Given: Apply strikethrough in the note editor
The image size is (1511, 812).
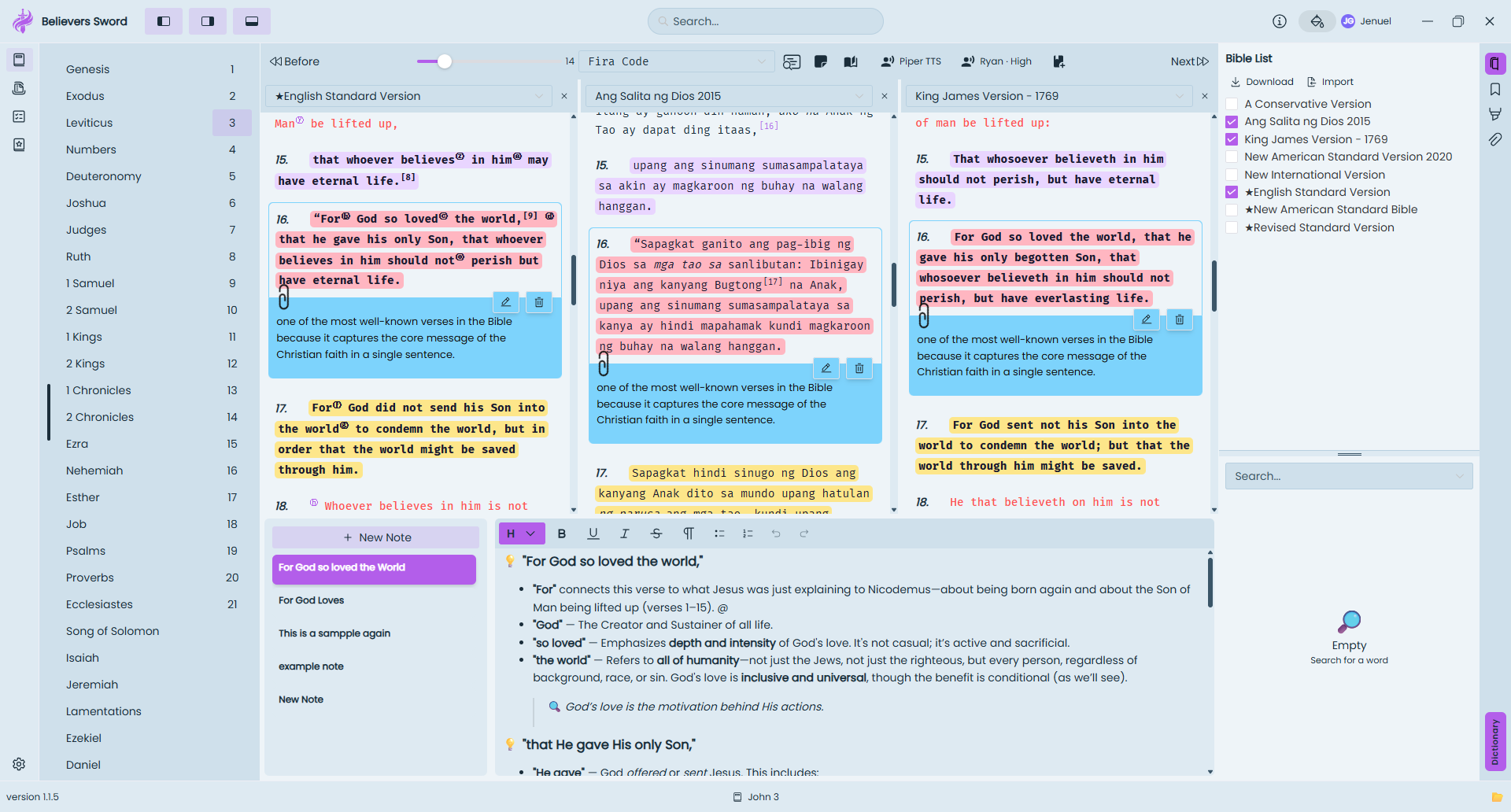Looking at the screenshot, I should 656,533.
